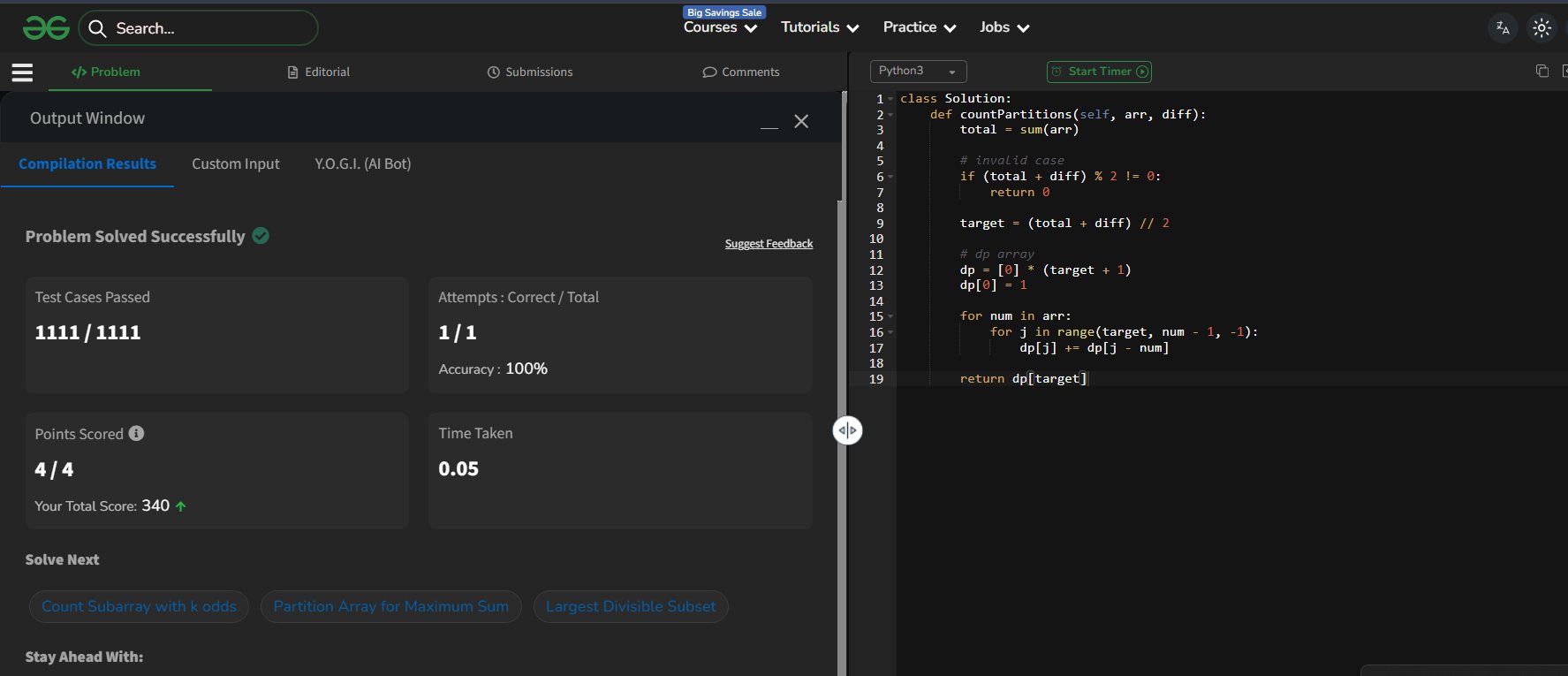The width and height of the screenshot is (1568, 676).
Task: Switch to the Editorial tab
Action: (x=319, y=72)
